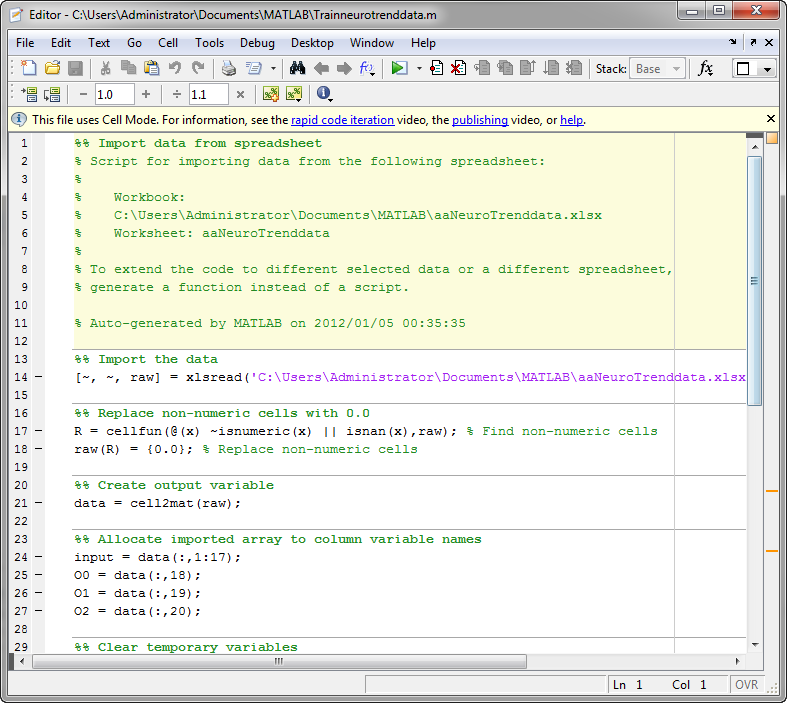Open the f() show functions dropdown
Image resolution: width=787 pixels, height=703 pixels.
[x=367, y=68]
